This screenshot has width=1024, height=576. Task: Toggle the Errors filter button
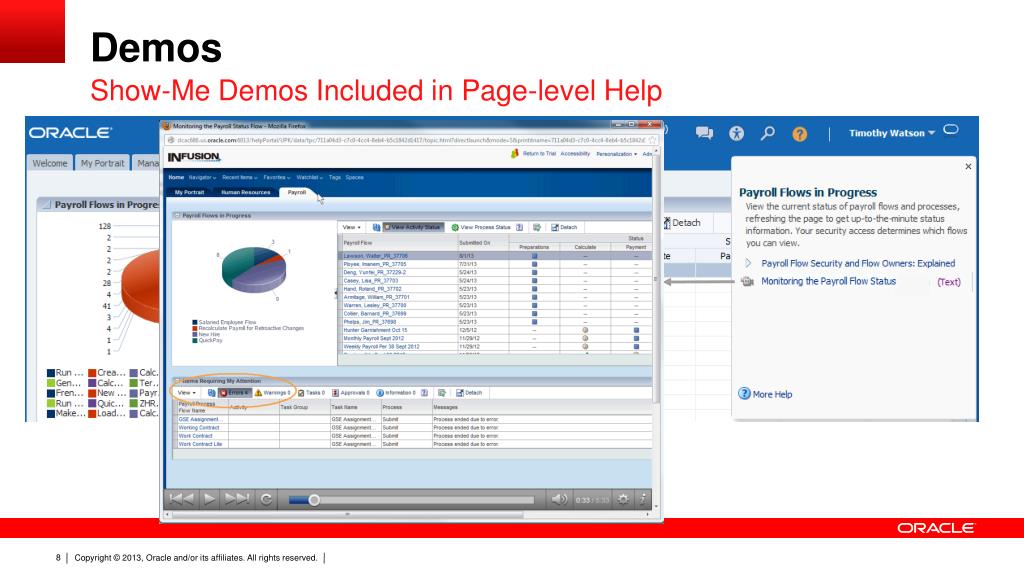coord(234,393)
